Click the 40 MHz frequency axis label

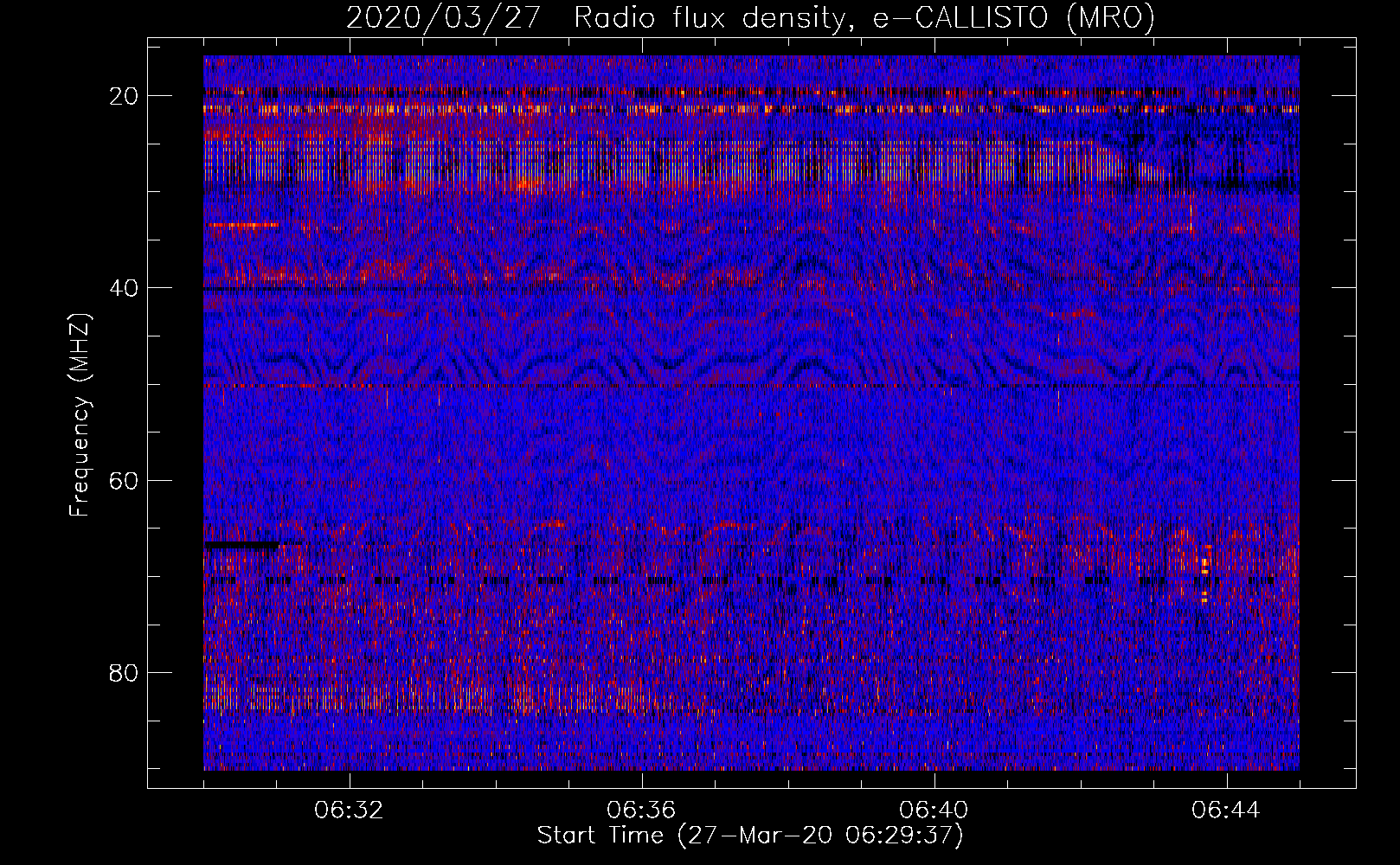pos(124,288)
